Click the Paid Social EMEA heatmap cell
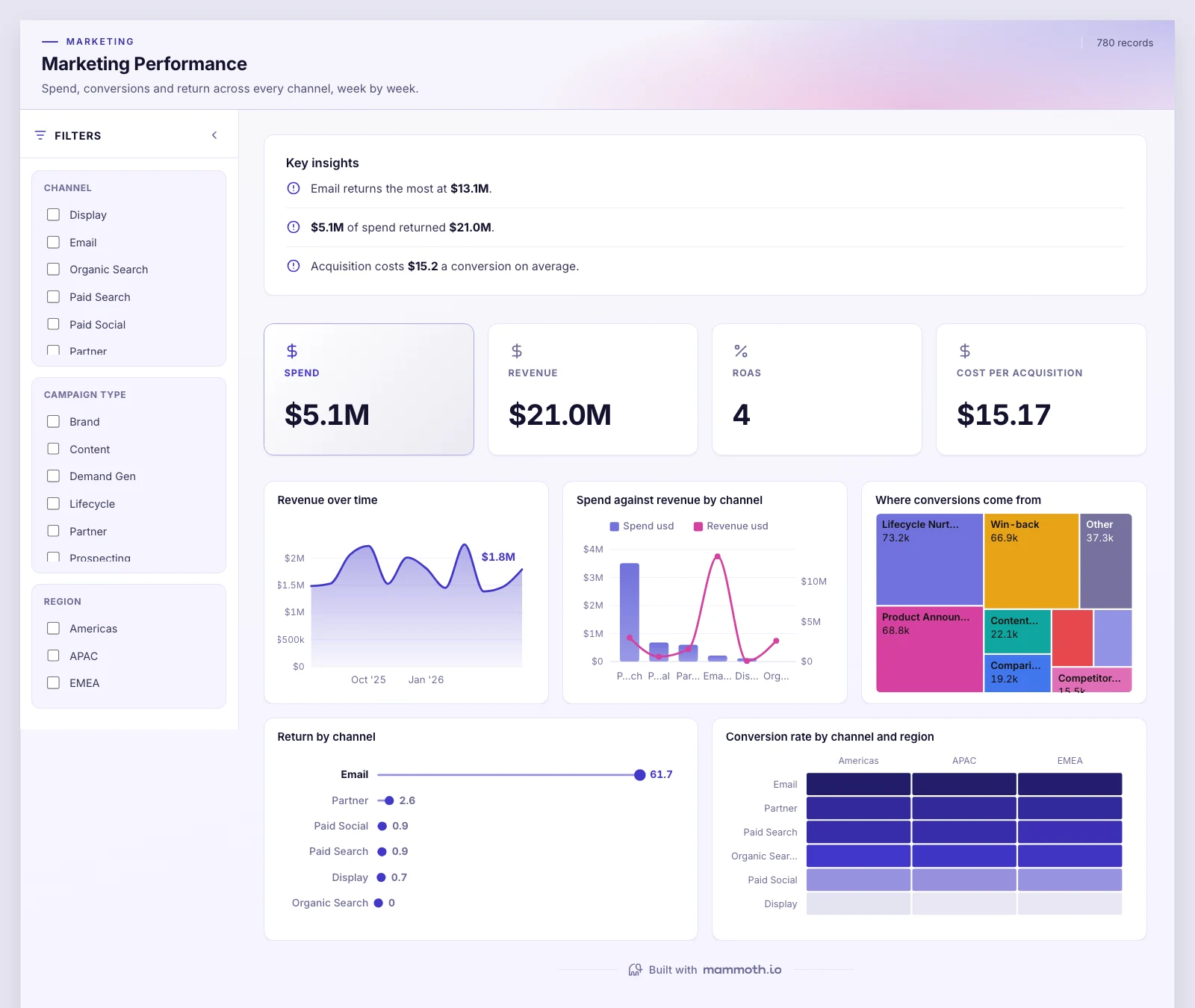The image size is (1195, 1008). [1070, 880]
